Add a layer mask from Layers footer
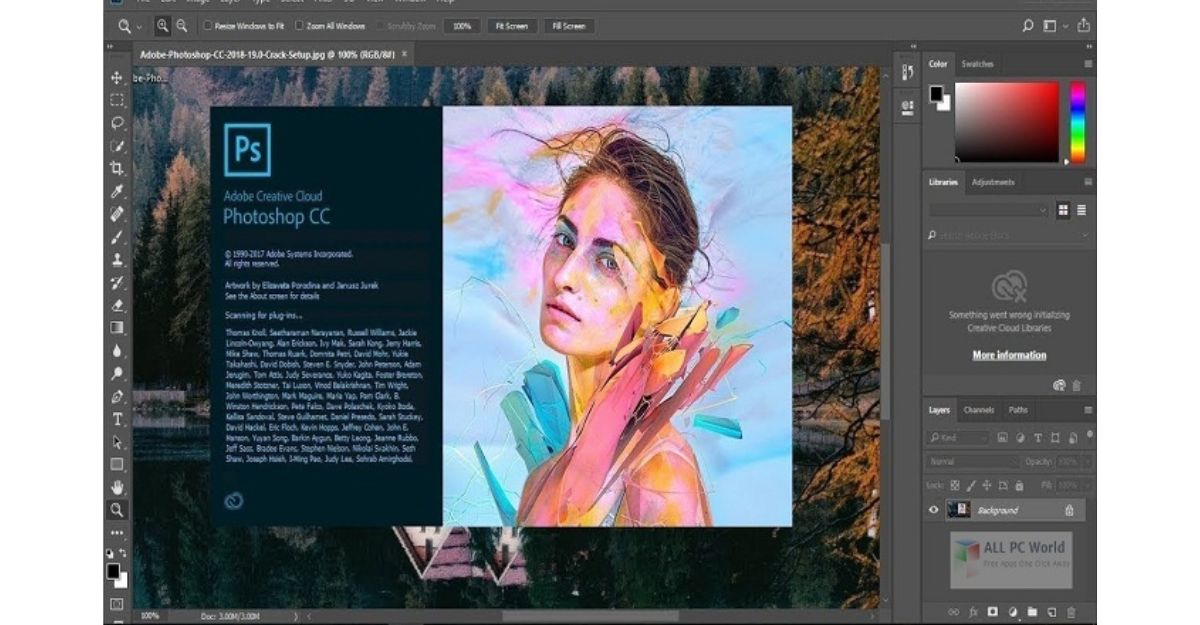1200x625 pixels. (x=993, y=611)
